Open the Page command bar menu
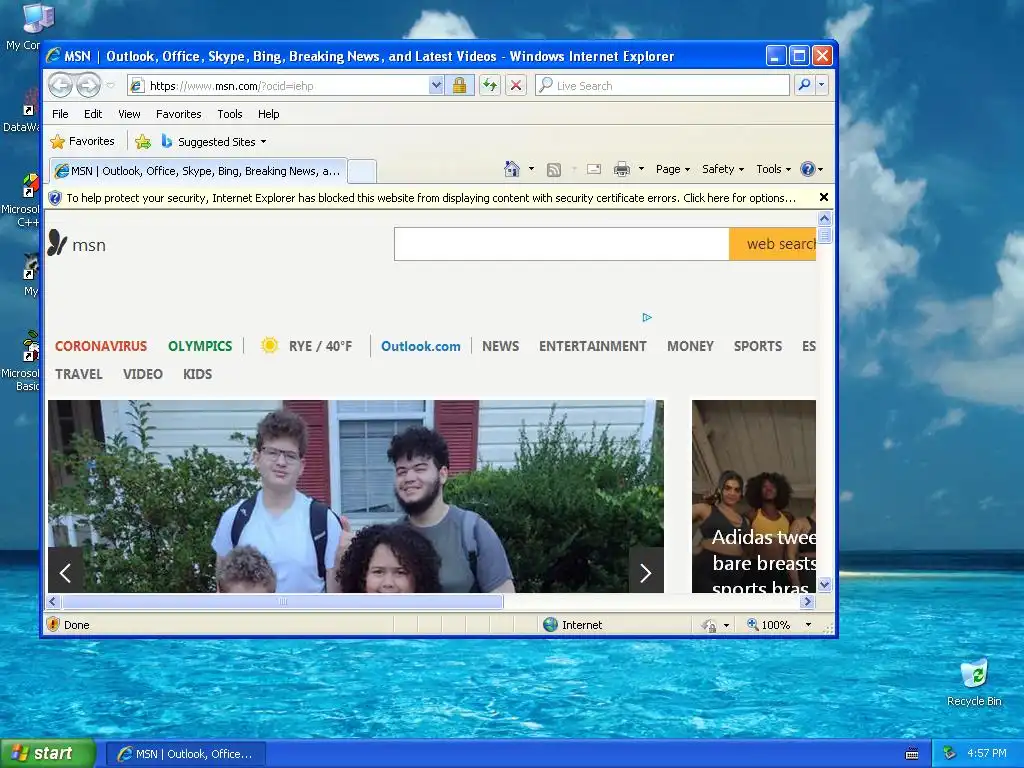This screenshot has width=1024, height=768. point(673,169)
